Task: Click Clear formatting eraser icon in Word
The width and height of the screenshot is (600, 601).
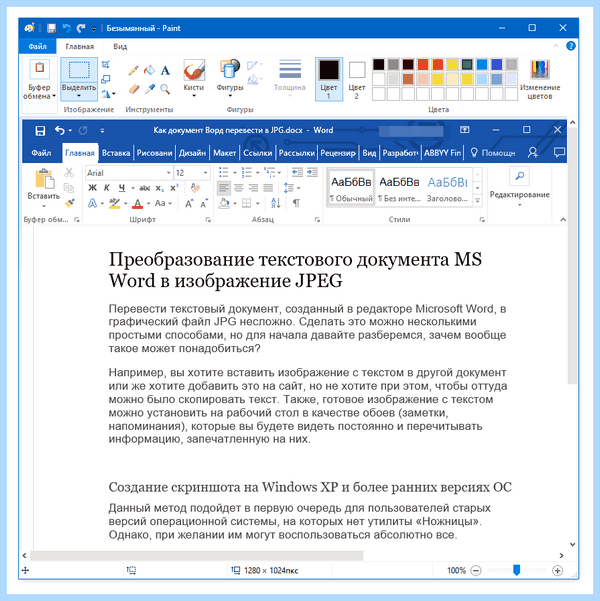Action: click(196, 188)
